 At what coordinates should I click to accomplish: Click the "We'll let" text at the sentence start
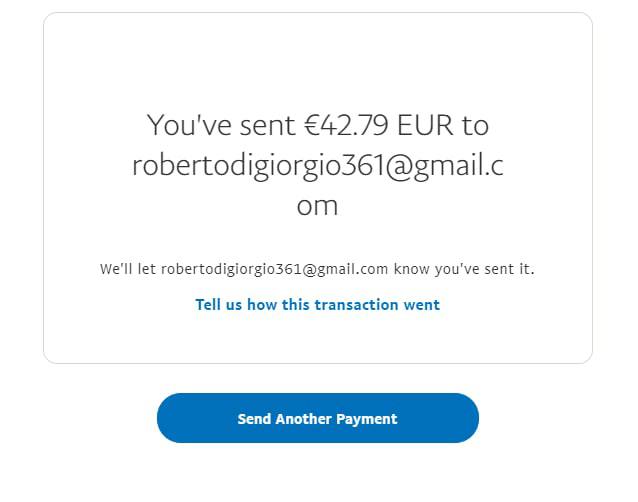pos(128,269)
